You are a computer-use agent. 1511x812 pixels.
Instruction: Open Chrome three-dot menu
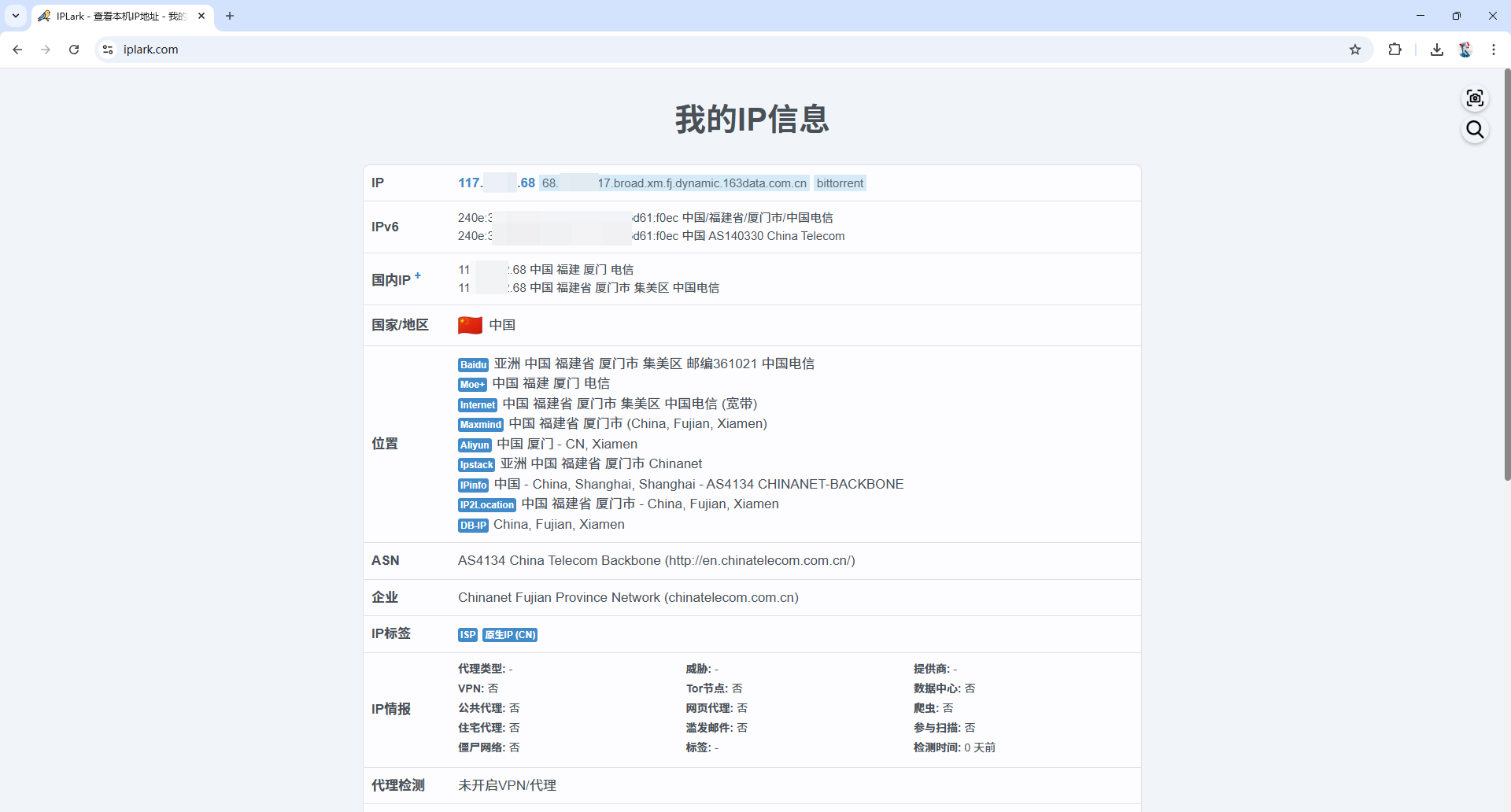(1494, 50)
